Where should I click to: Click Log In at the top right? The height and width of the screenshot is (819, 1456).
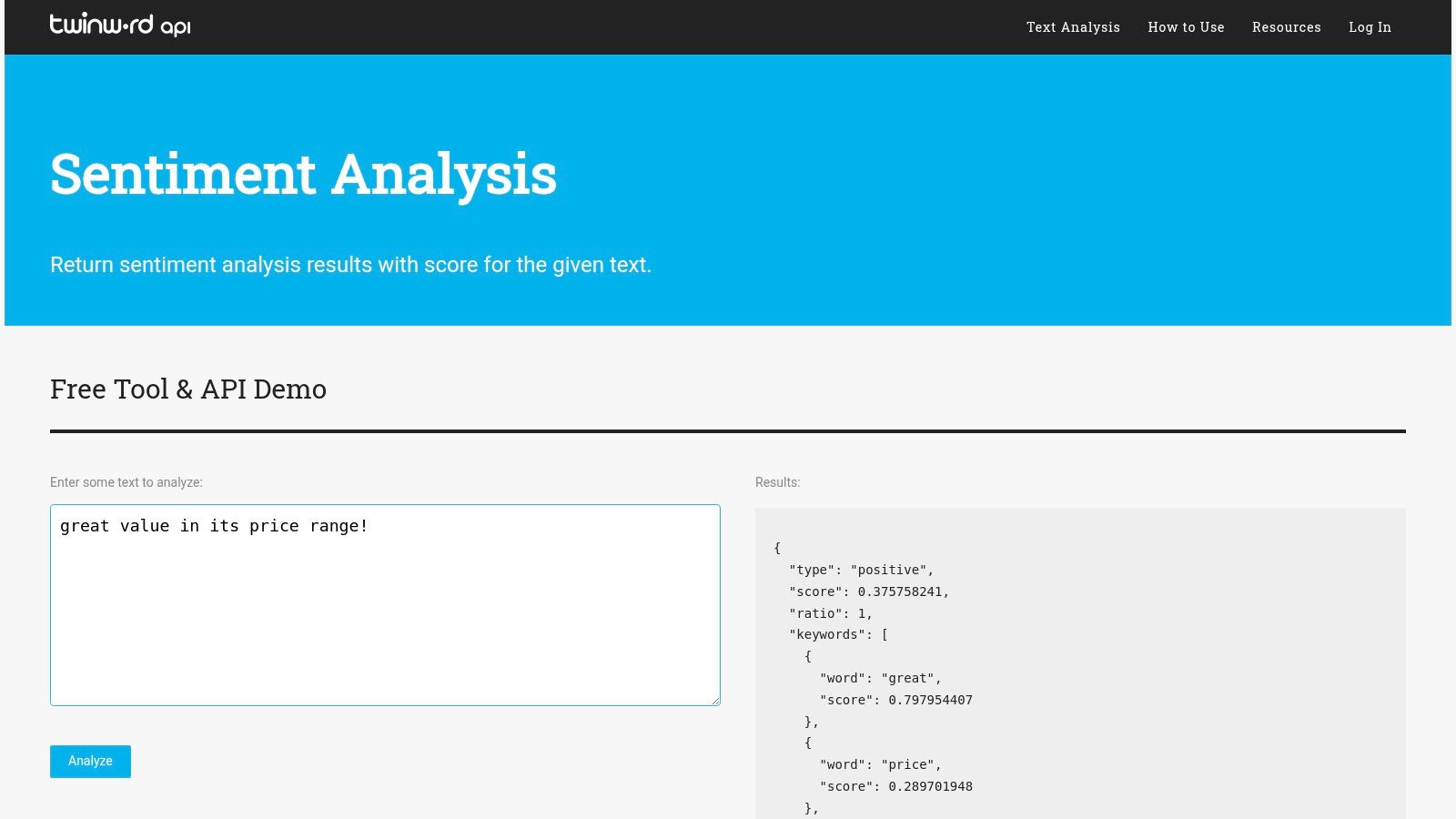[1370, 27]
